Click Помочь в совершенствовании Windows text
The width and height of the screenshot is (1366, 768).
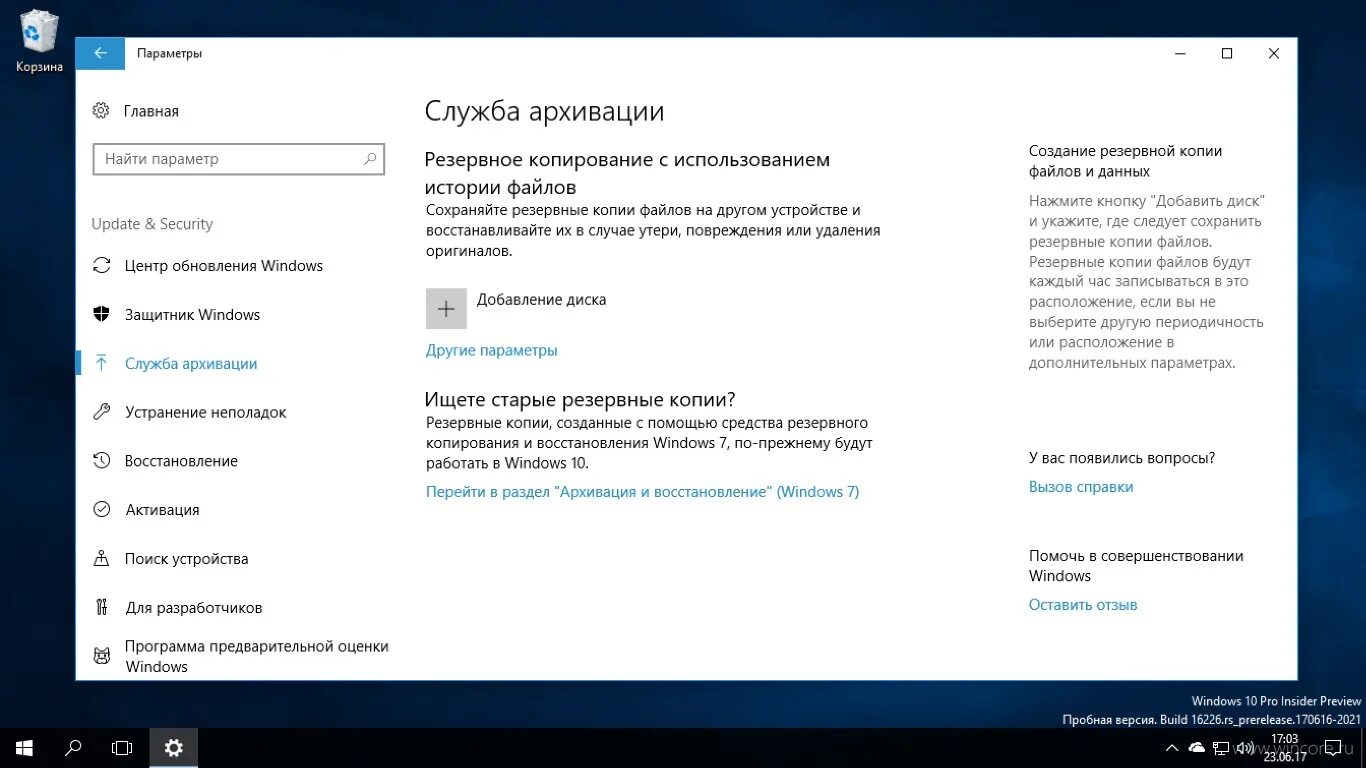(x=1136, y=566)
